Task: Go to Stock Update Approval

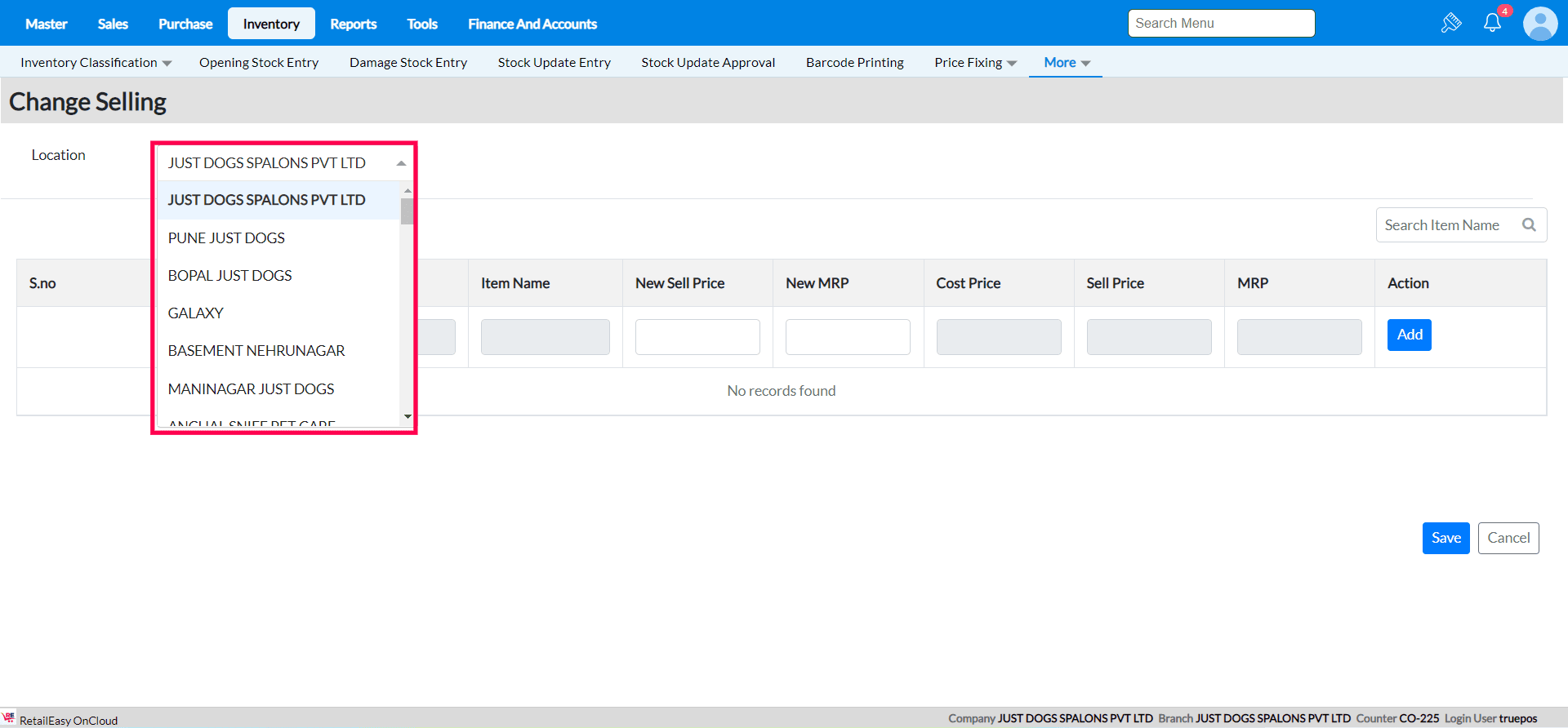Action: tap(708, 63)
